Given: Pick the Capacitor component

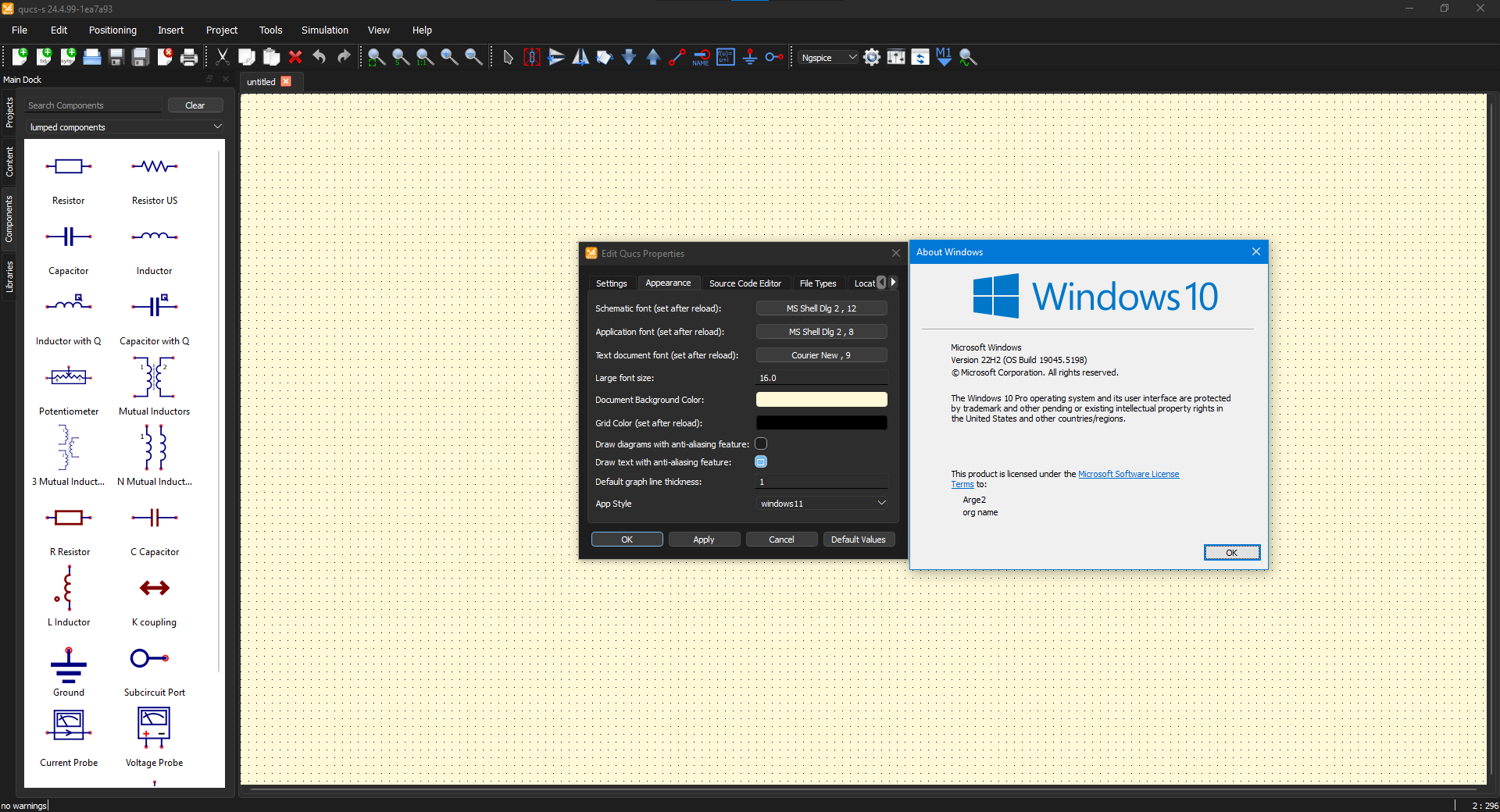Looking at the screenshot, I should (69, 251).
